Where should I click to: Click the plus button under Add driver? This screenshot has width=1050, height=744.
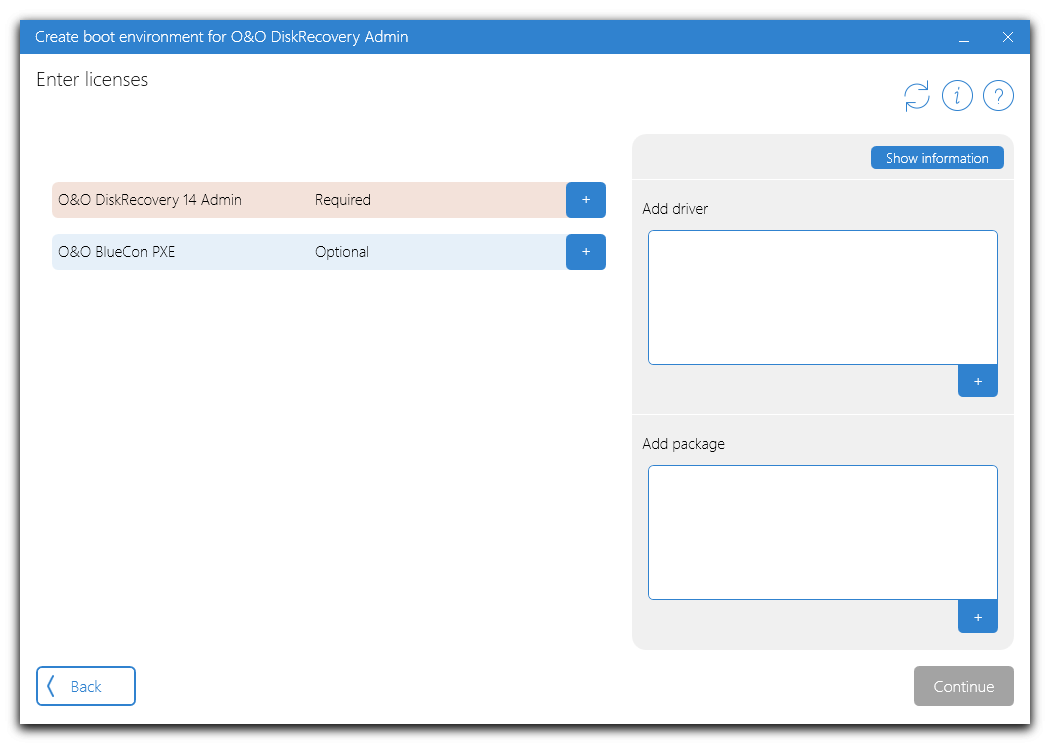click(978, 381)
